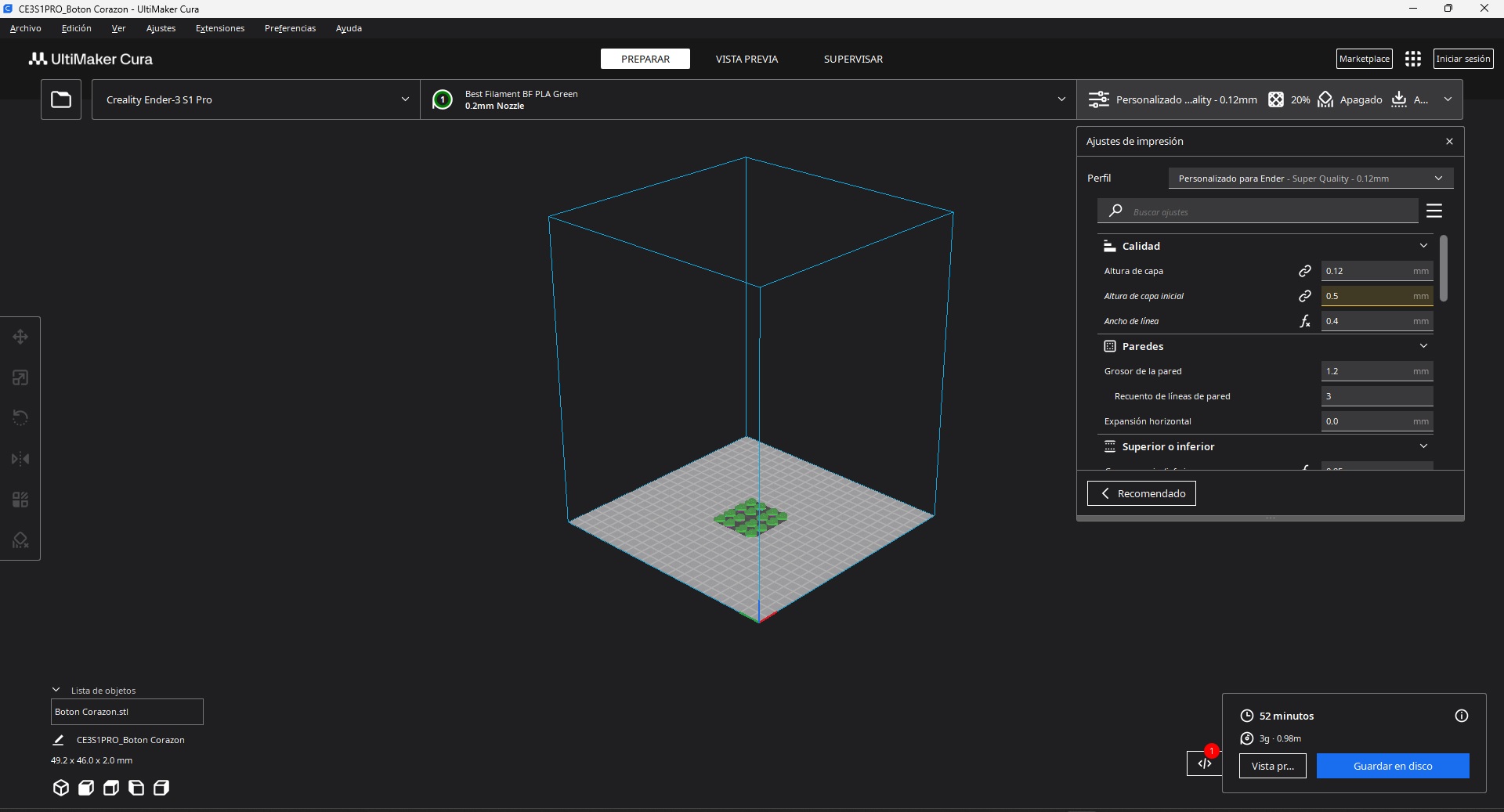Open Creality Ender-3 S1 Pro printer dropdown

pyautogui.click(x=256, y=99)
